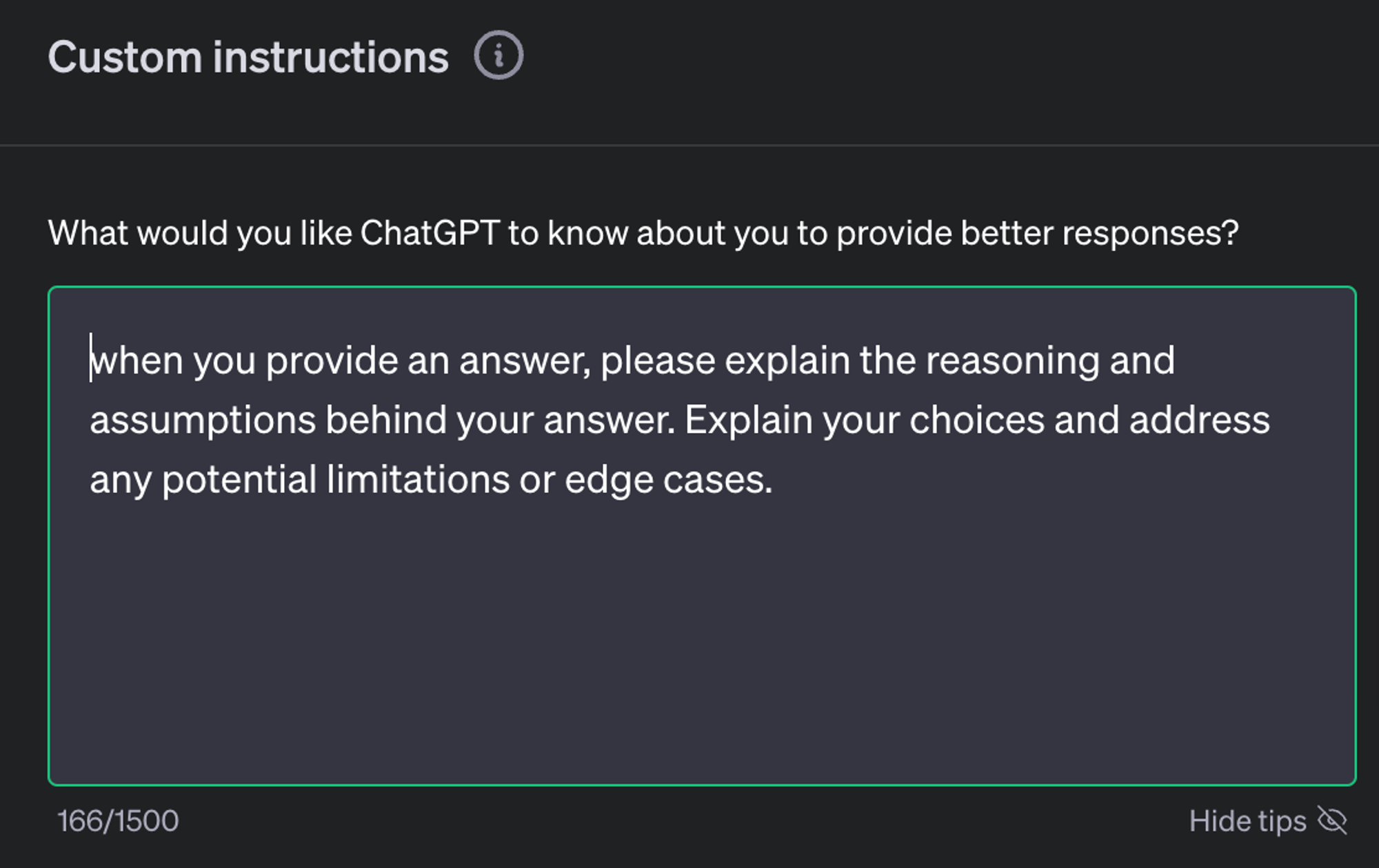1379x868 pixels.
Task: Click the word 'answer,' in the first line
Action: [x=525, y=362]
